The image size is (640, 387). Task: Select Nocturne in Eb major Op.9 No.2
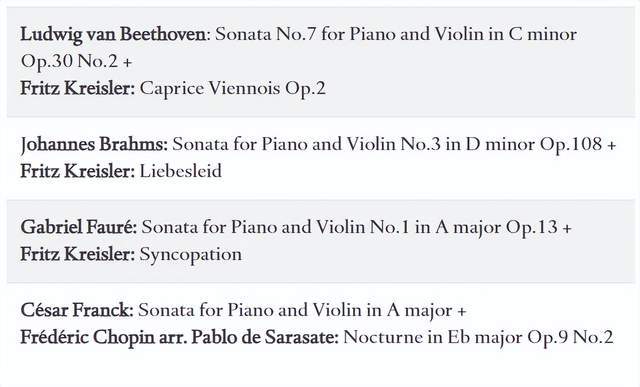478,338
